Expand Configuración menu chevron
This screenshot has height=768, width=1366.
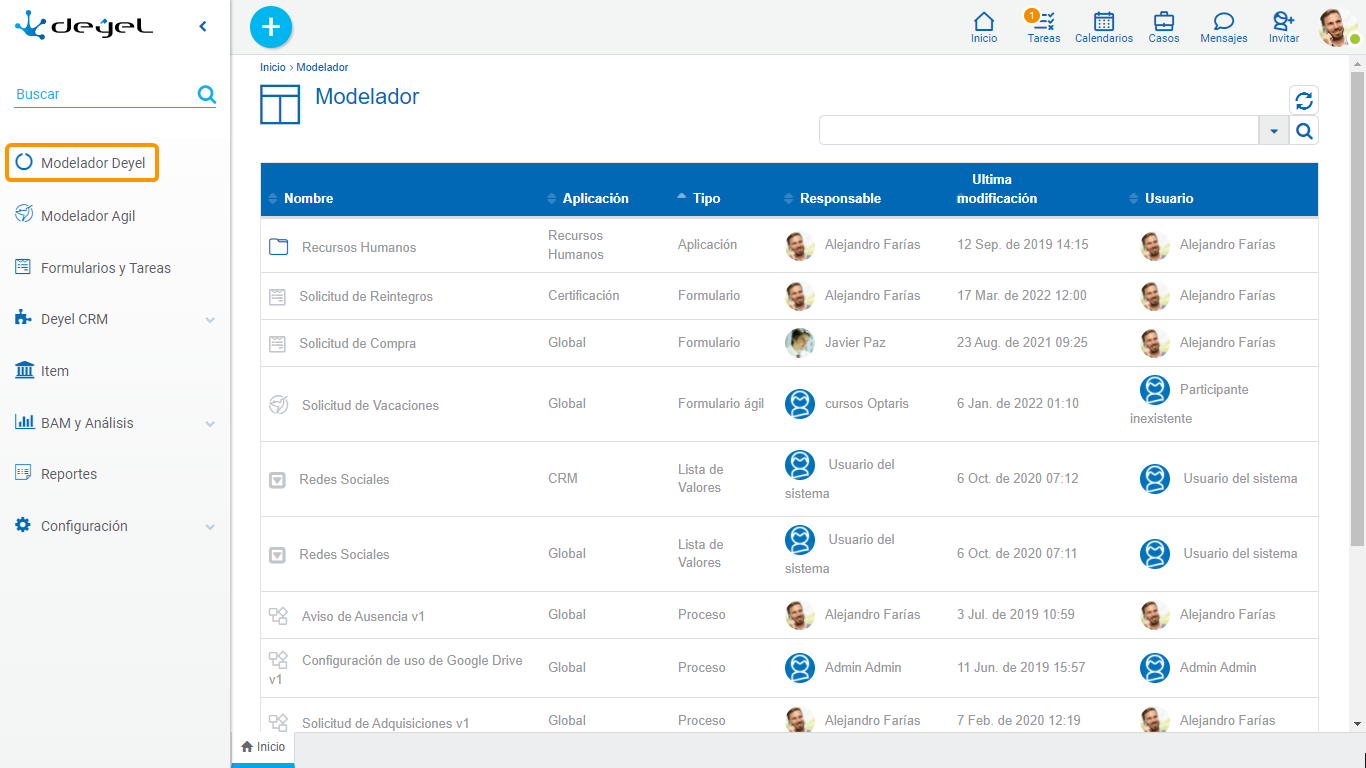[210, 527]
